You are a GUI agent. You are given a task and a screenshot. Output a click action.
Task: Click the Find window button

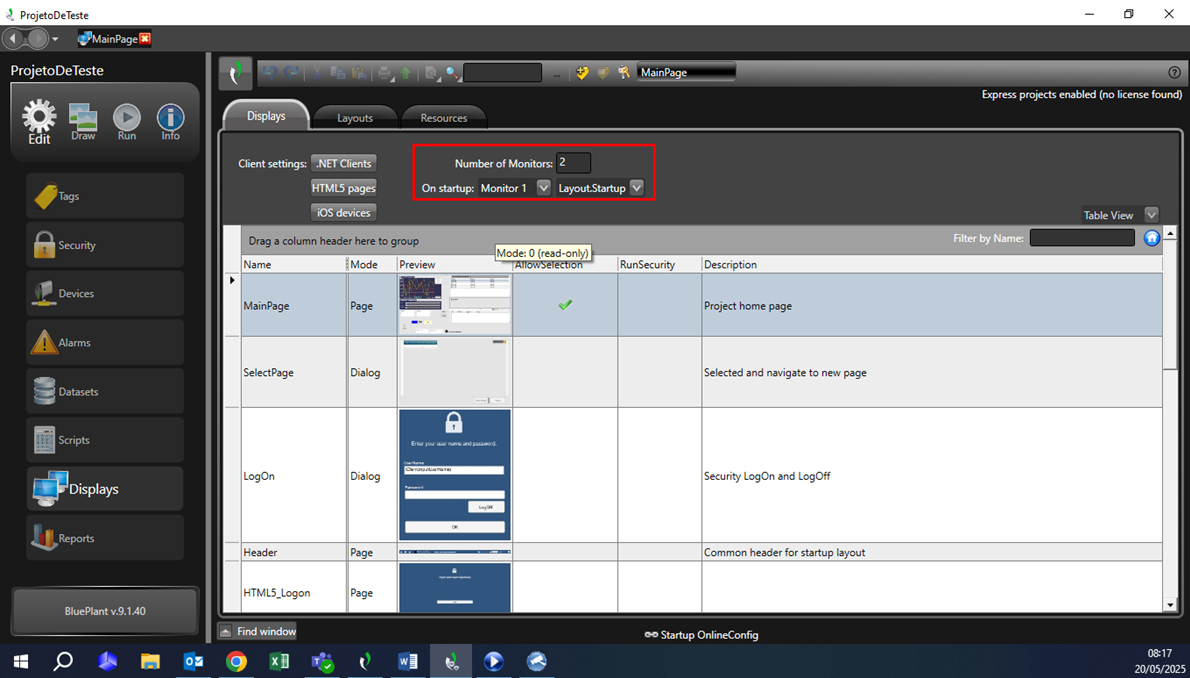257,631
